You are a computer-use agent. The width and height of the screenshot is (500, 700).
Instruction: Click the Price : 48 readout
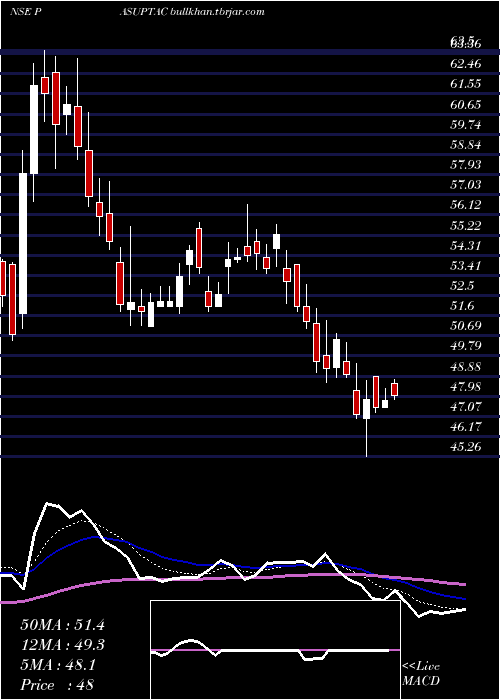tap(57, 685)
